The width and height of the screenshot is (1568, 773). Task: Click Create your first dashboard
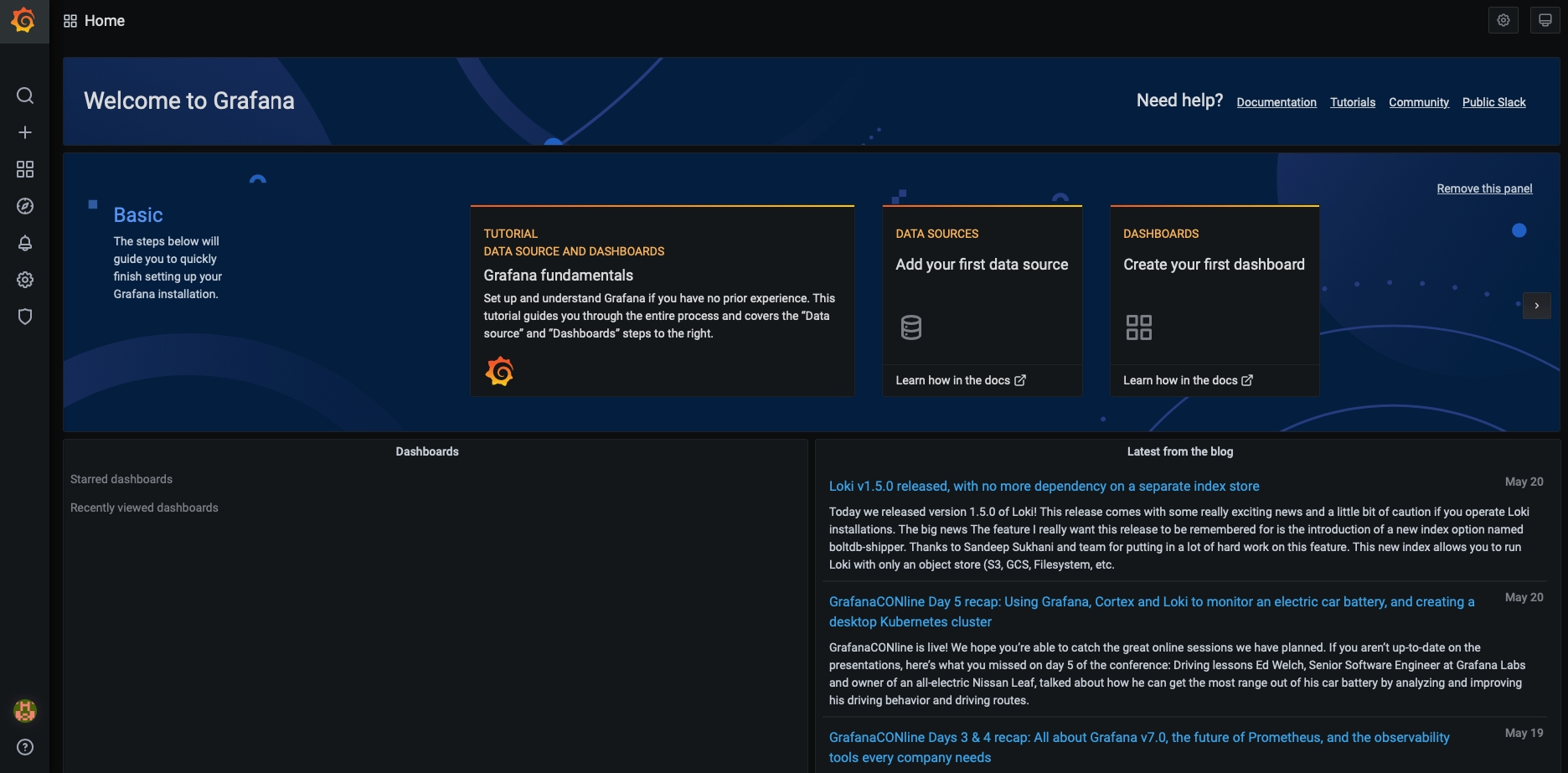click(x=1214, y=265)
